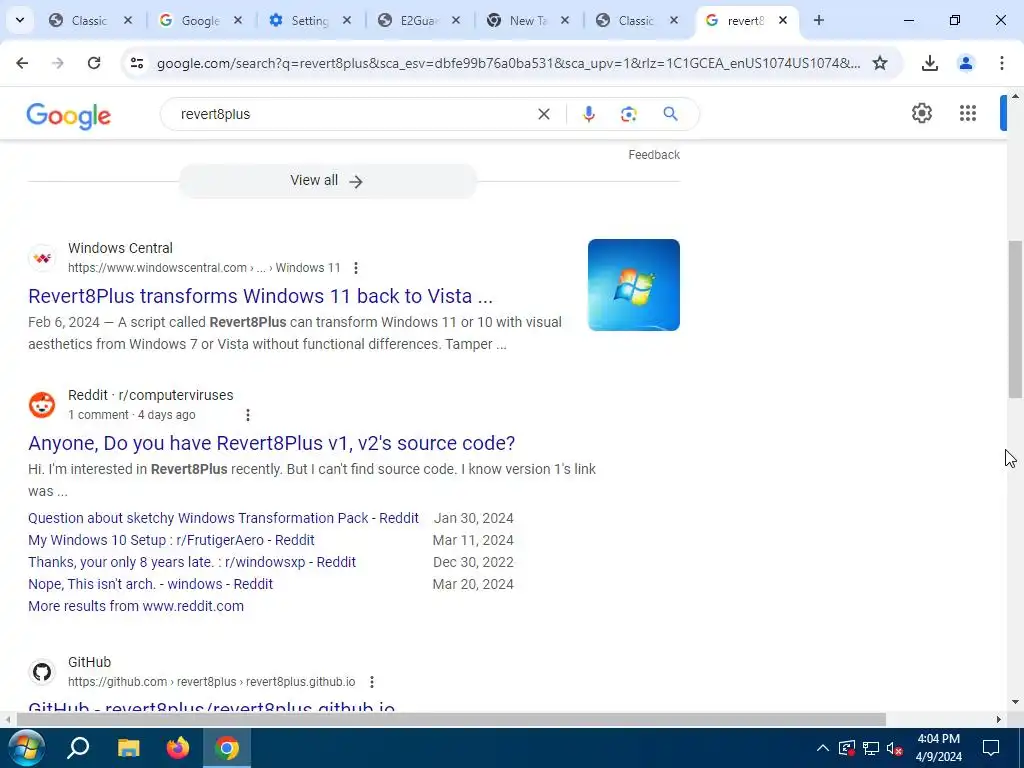
Task: Start voice search with the microphone
Action: [x=588, y=114]
